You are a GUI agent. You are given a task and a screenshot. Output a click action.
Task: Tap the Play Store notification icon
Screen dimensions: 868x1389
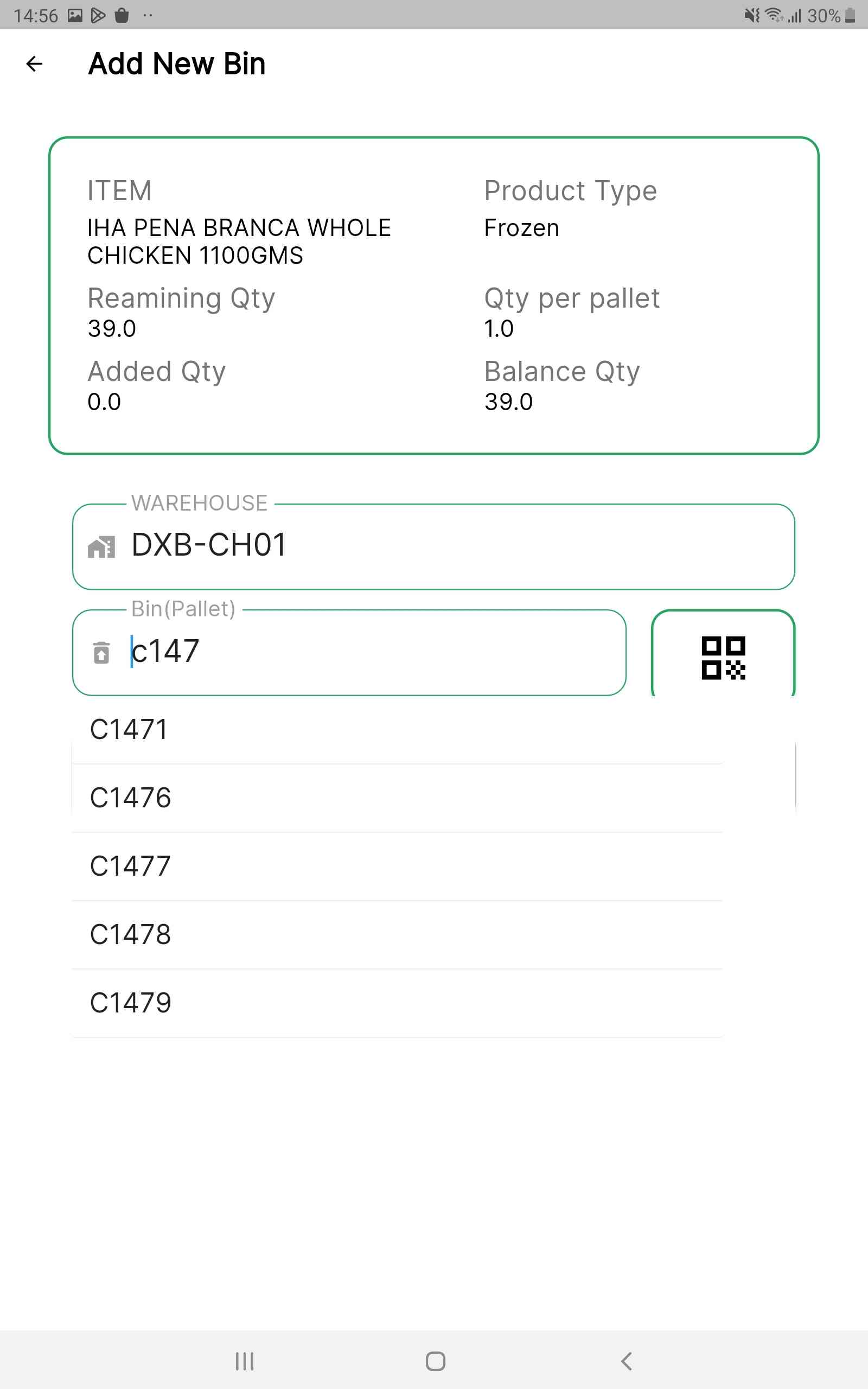[x=98, y=16]
